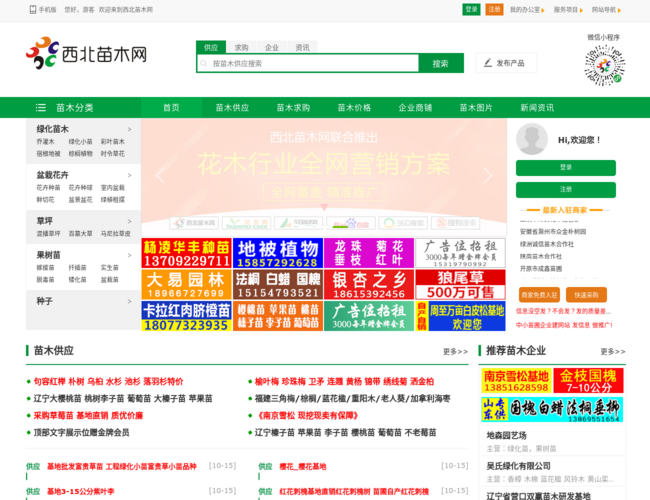Open 句容红榉 朴树 乌桕 supply link
Image resolution: width=650 pixels, height=500 pixels.
point(108,381)
